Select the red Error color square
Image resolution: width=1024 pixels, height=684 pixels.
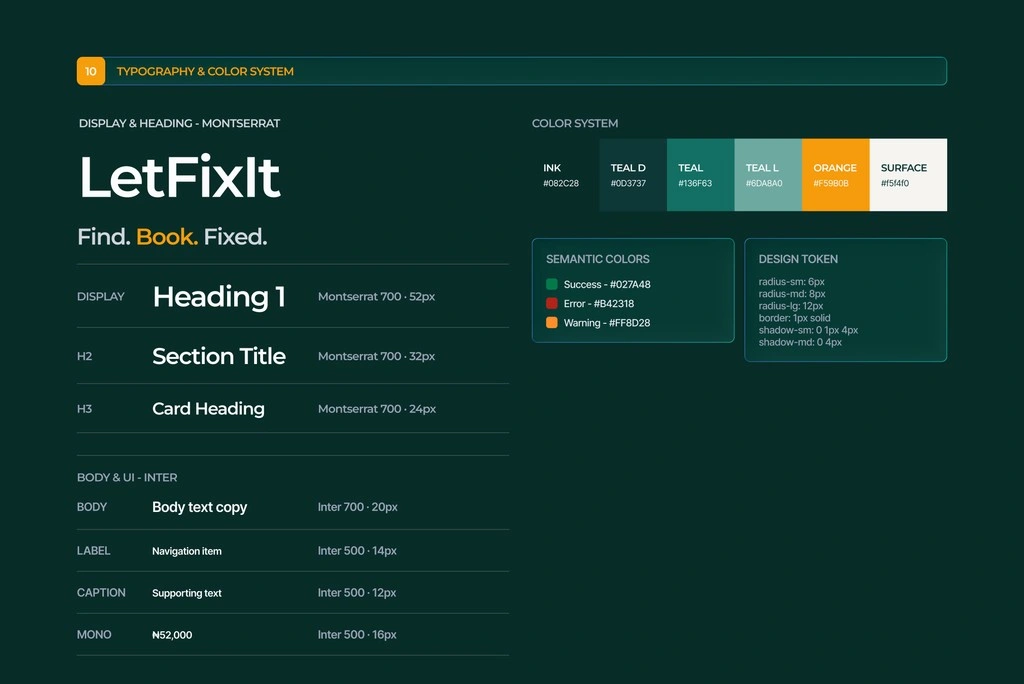(552, 303)
